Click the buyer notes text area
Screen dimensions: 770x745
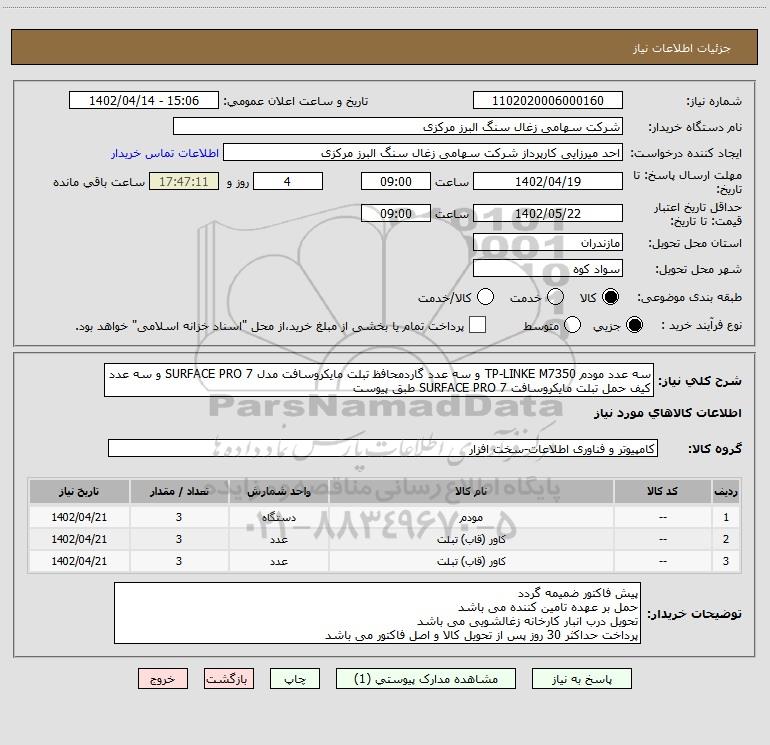378,613
